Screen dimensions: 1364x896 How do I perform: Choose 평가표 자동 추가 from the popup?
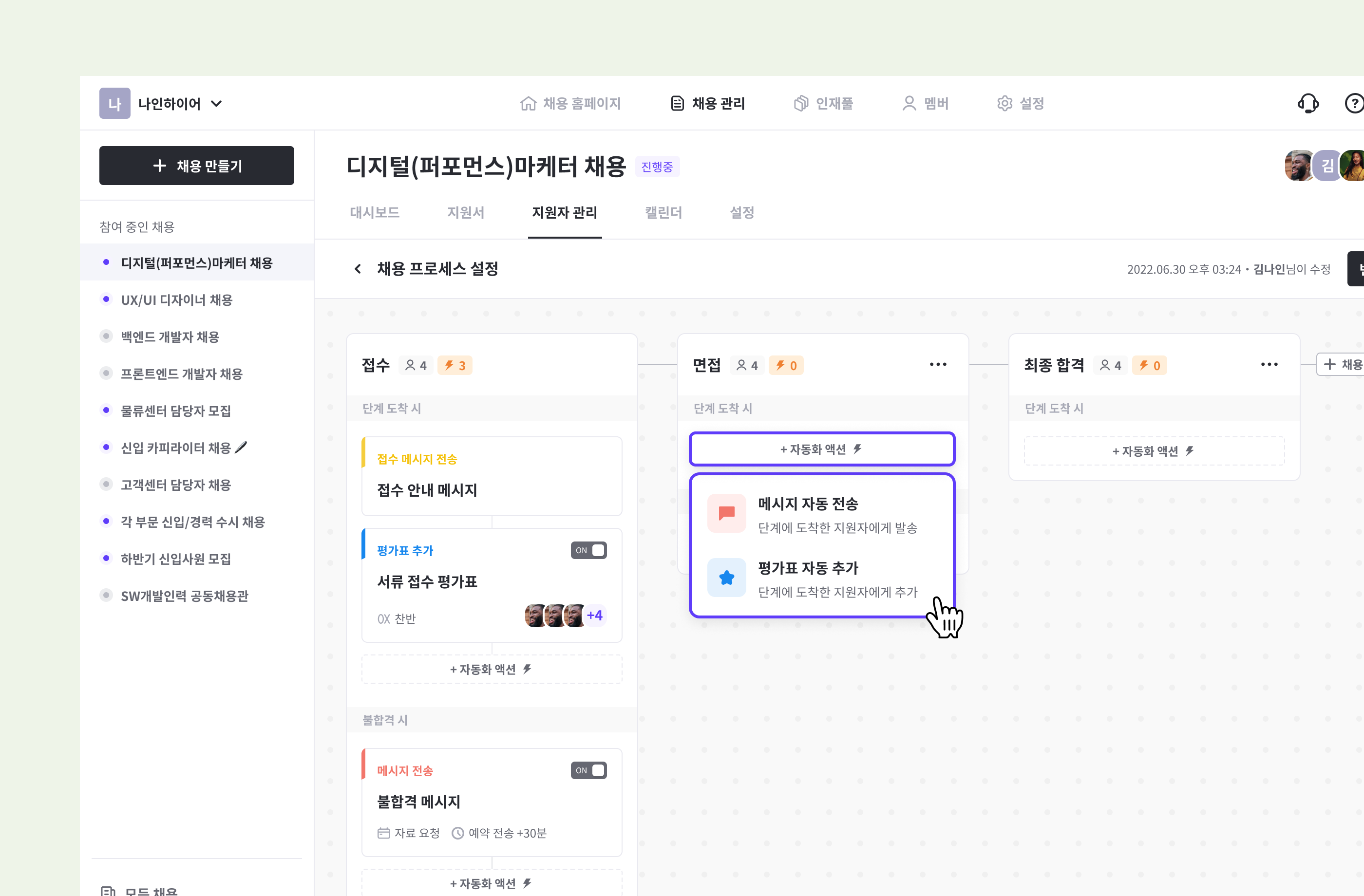tap(822, 578)
